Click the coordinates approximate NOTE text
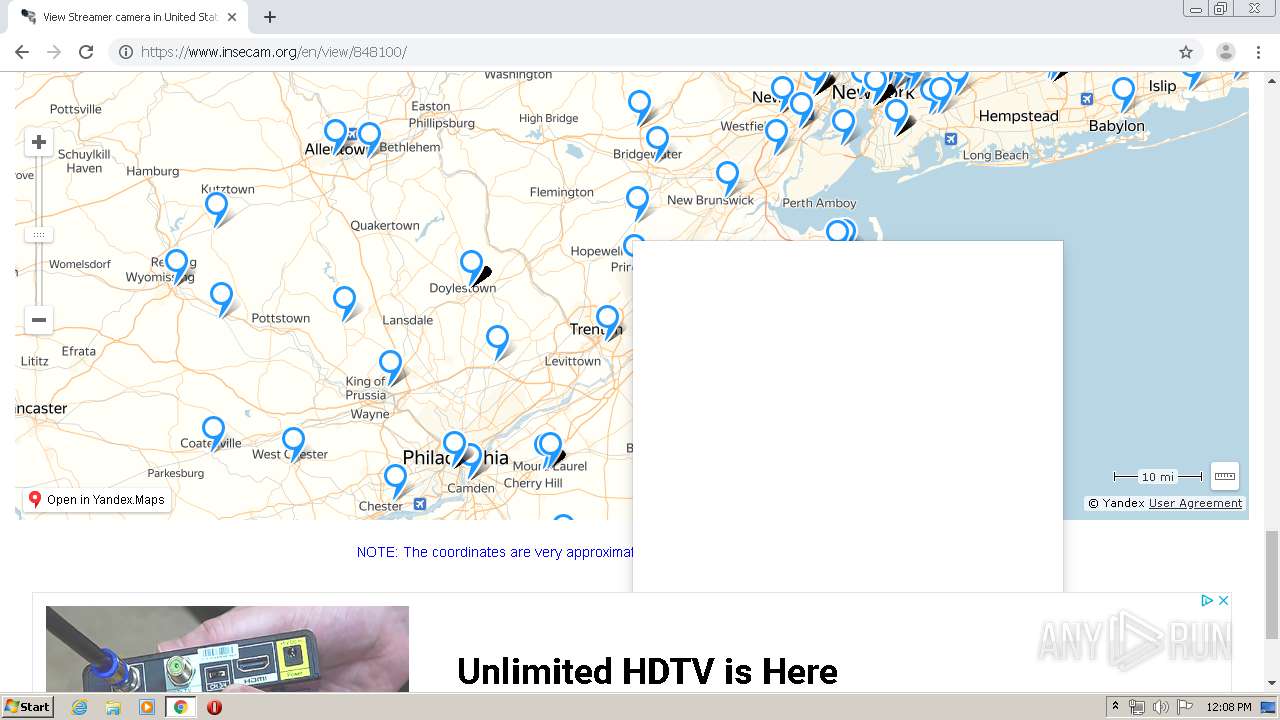Image resolution: width=1280 pixels, height=720 pixels. point(496,552)
